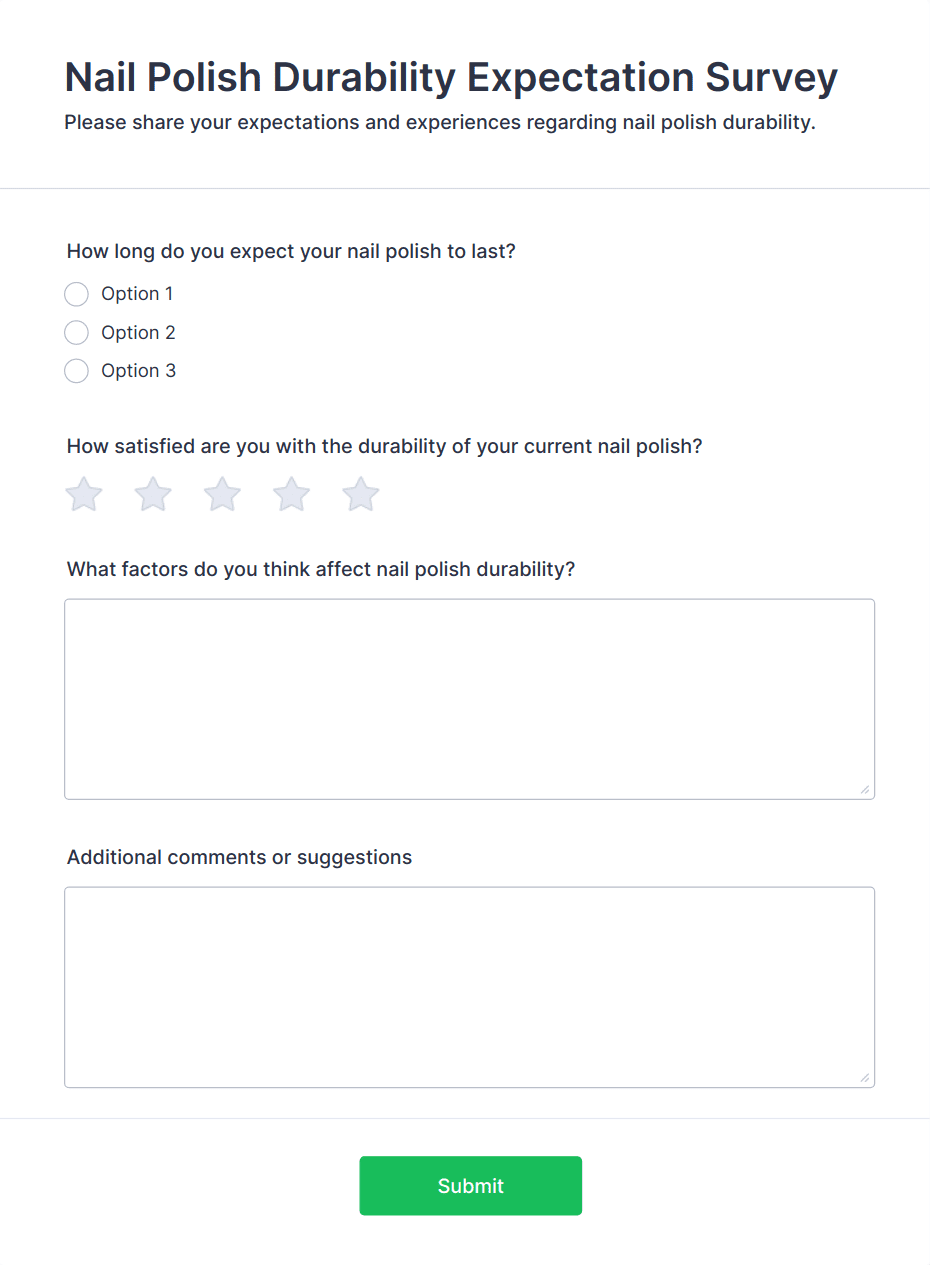Choose Option 3 under the first question

[76, 370]
